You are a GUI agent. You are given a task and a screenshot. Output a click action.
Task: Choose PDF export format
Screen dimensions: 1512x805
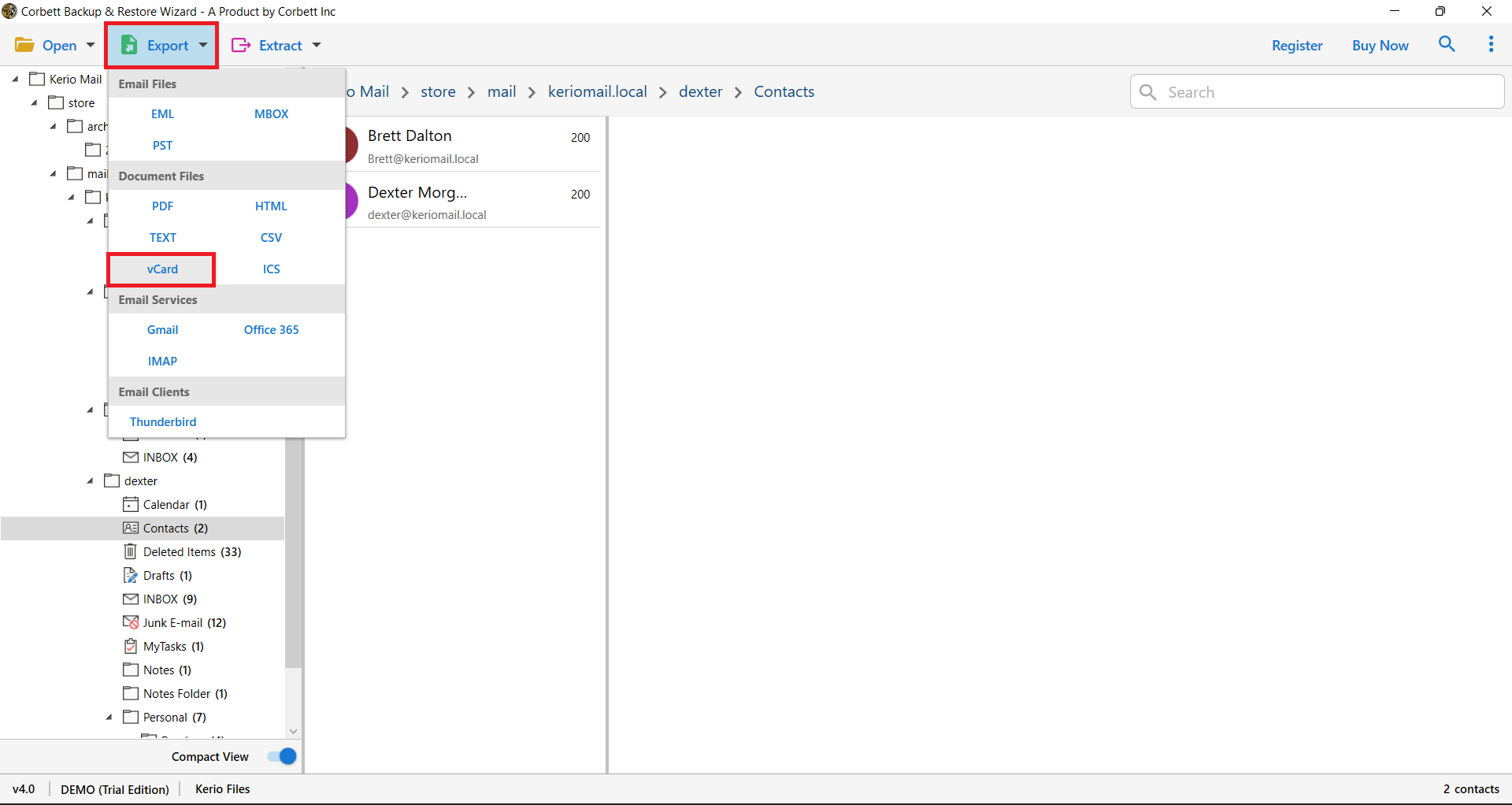click(x=163, y=206)
